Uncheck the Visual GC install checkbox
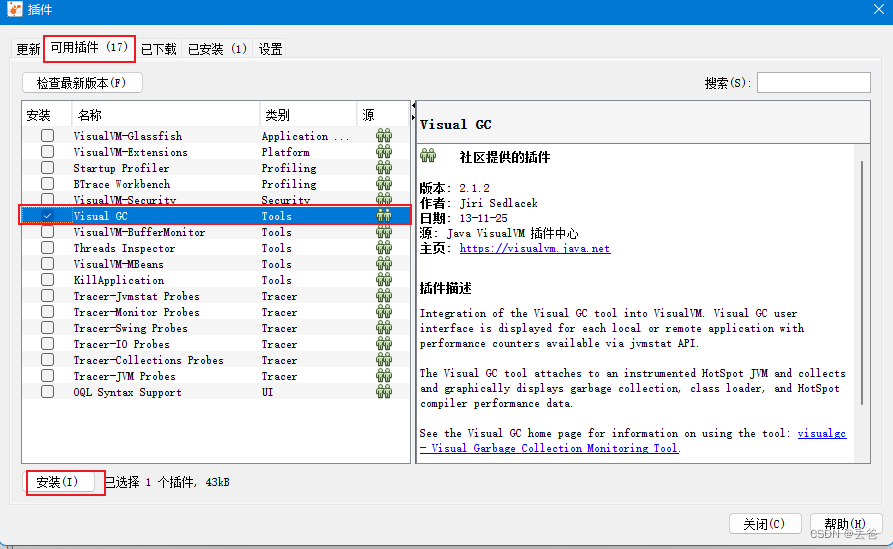The height and width of the screenshot is (549, 893). [47, 216]
